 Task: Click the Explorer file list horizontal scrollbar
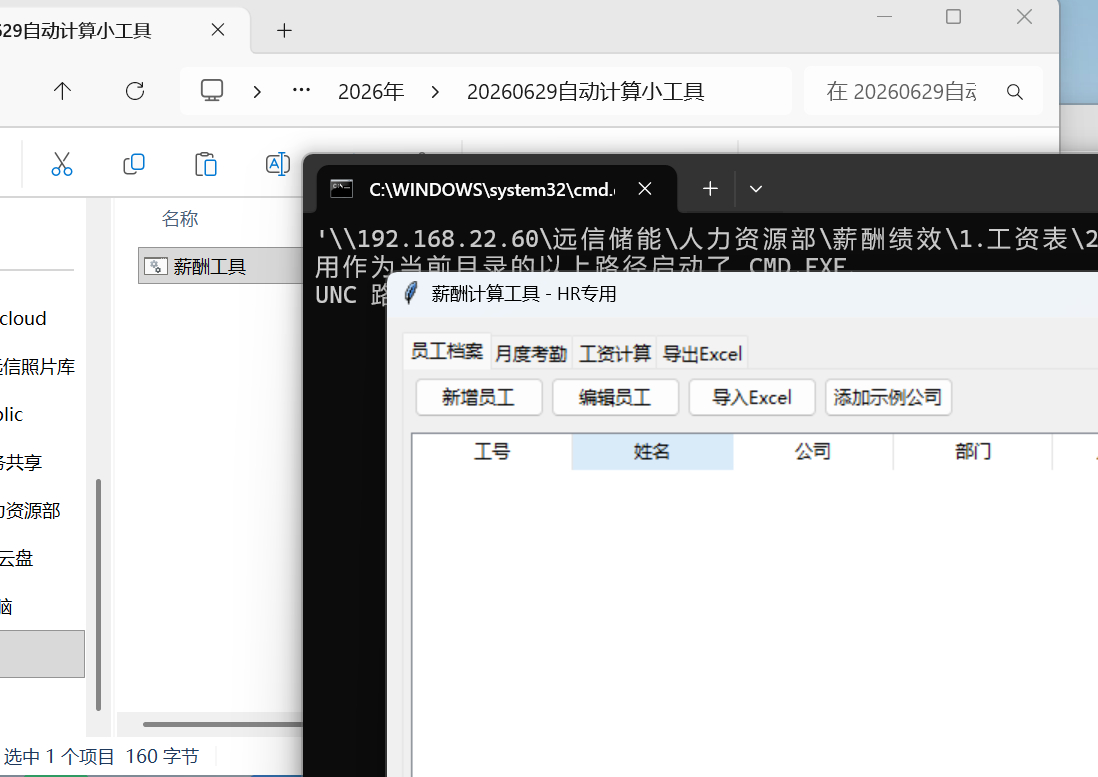pyautogui.click(x=223, y=724)
